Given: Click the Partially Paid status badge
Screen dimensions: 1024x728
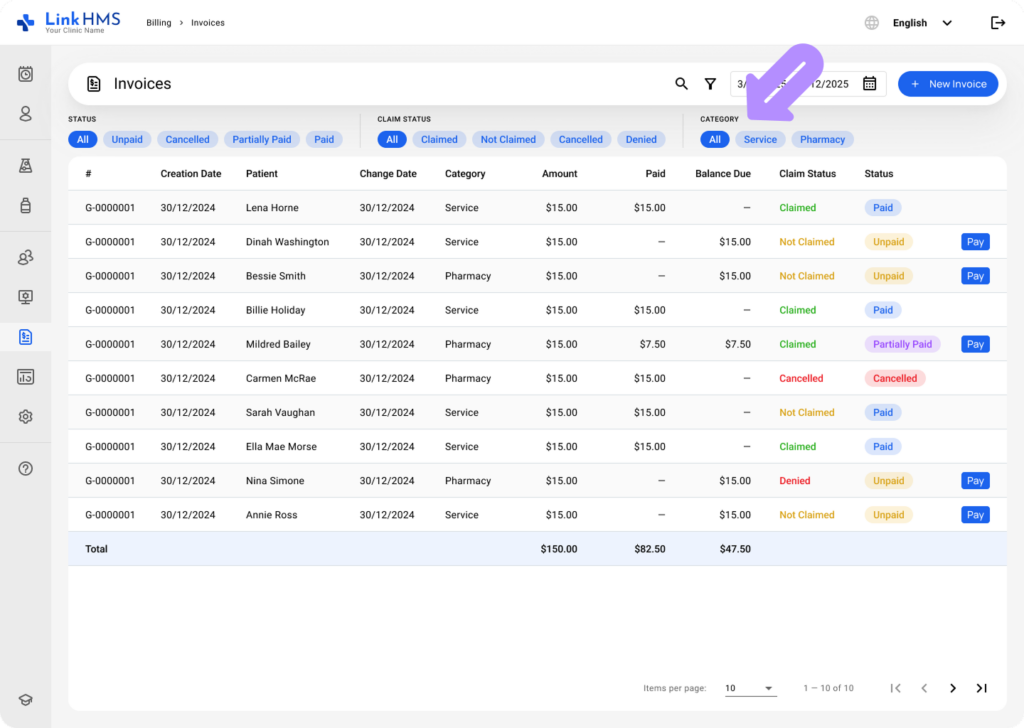Looking at the screenshot, I should (x=903, y=344).
